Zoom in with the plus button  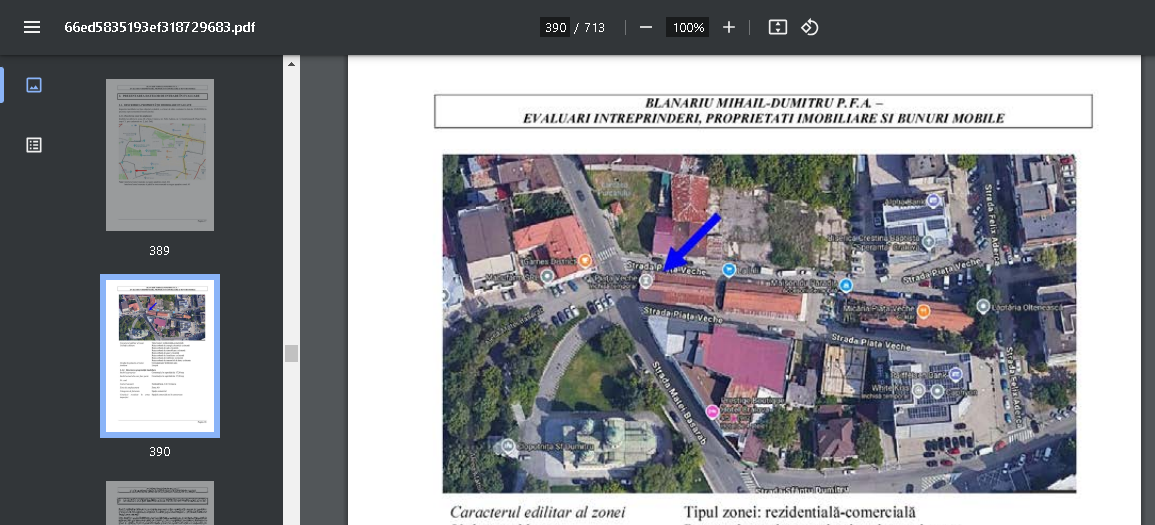pos(729,27)
